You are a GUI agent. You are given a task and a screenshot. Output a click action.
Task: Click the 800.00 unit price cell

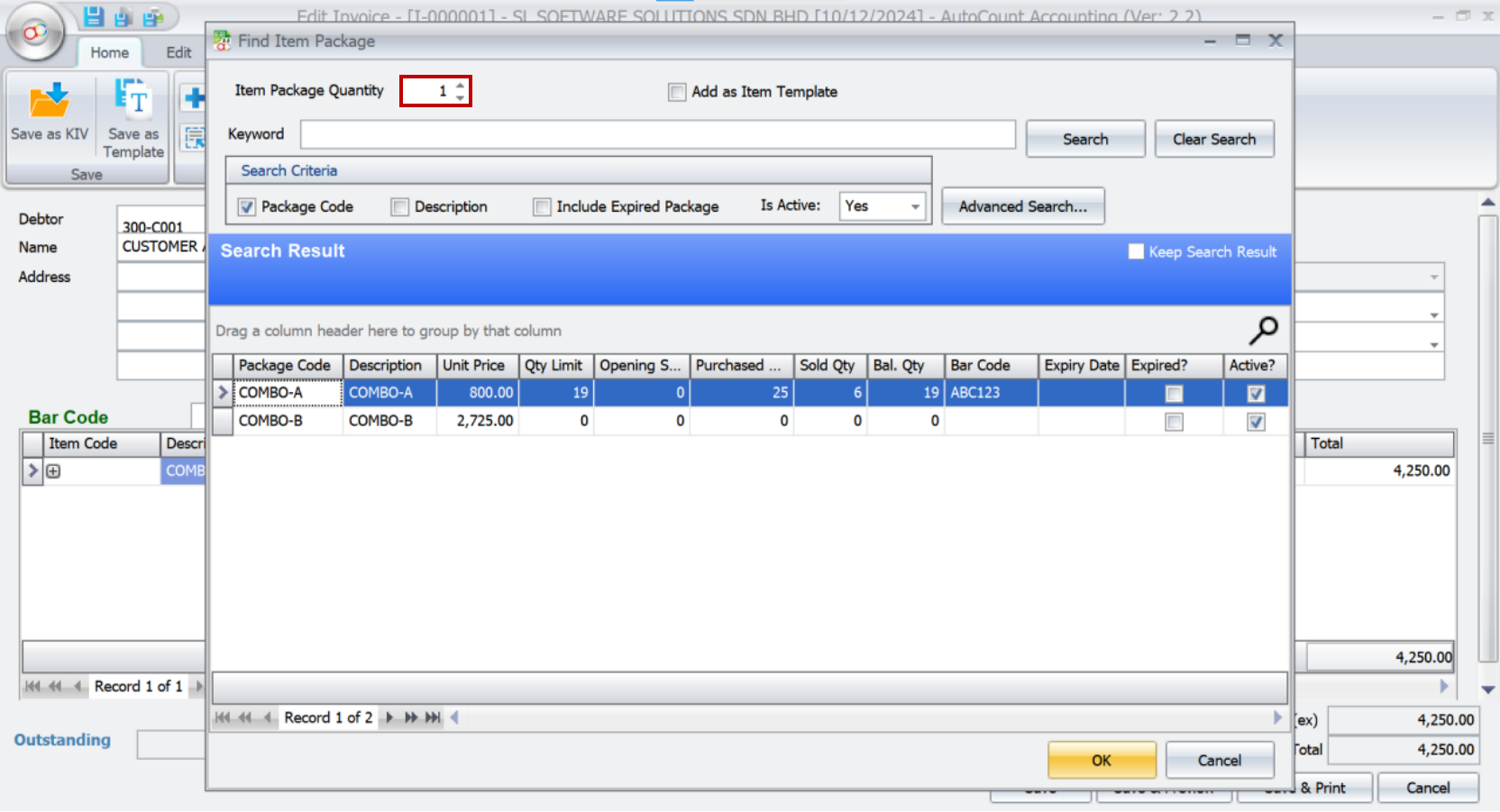(478, 393)
